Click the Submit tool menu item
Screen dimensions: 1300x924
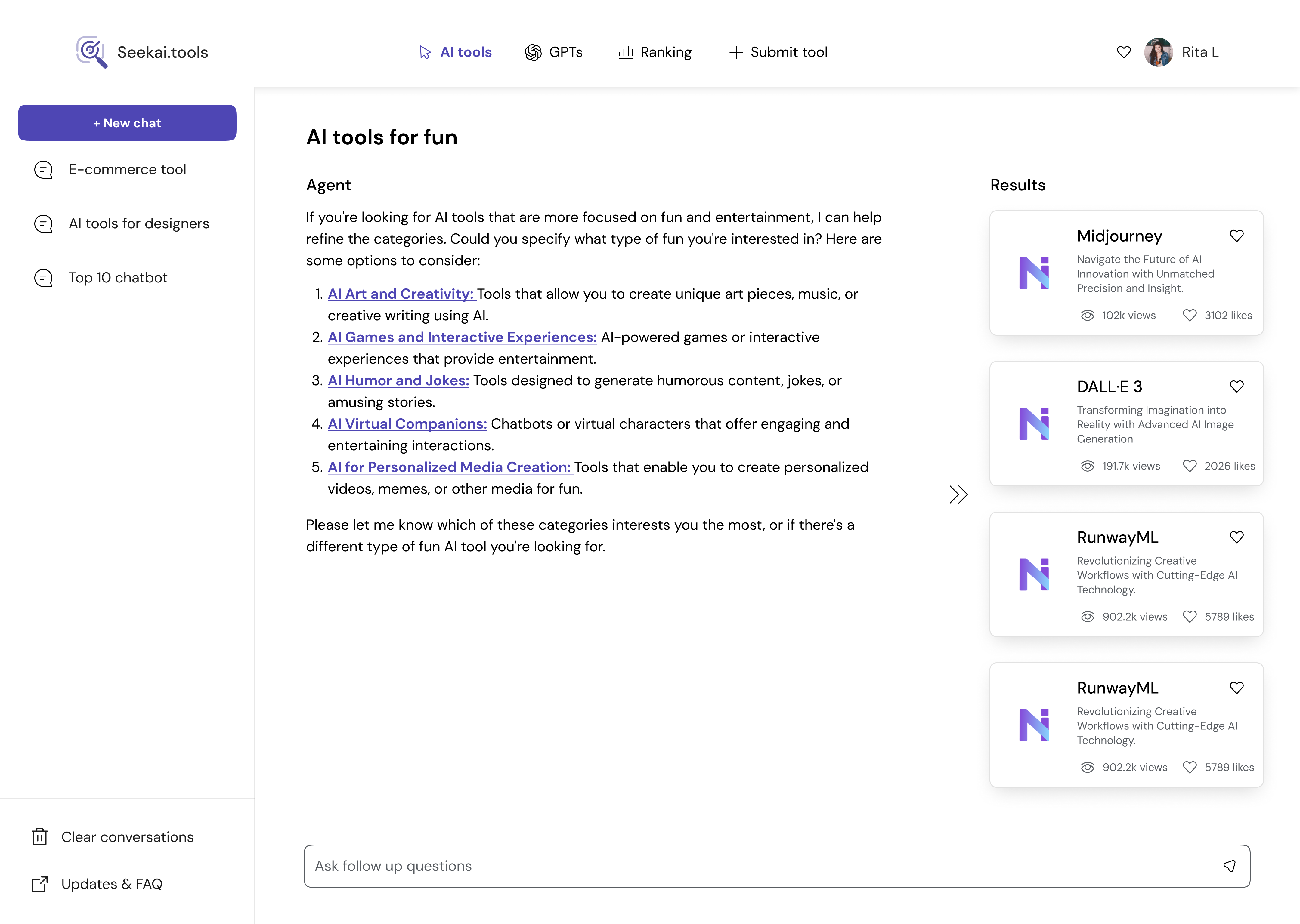click(778, 52)
